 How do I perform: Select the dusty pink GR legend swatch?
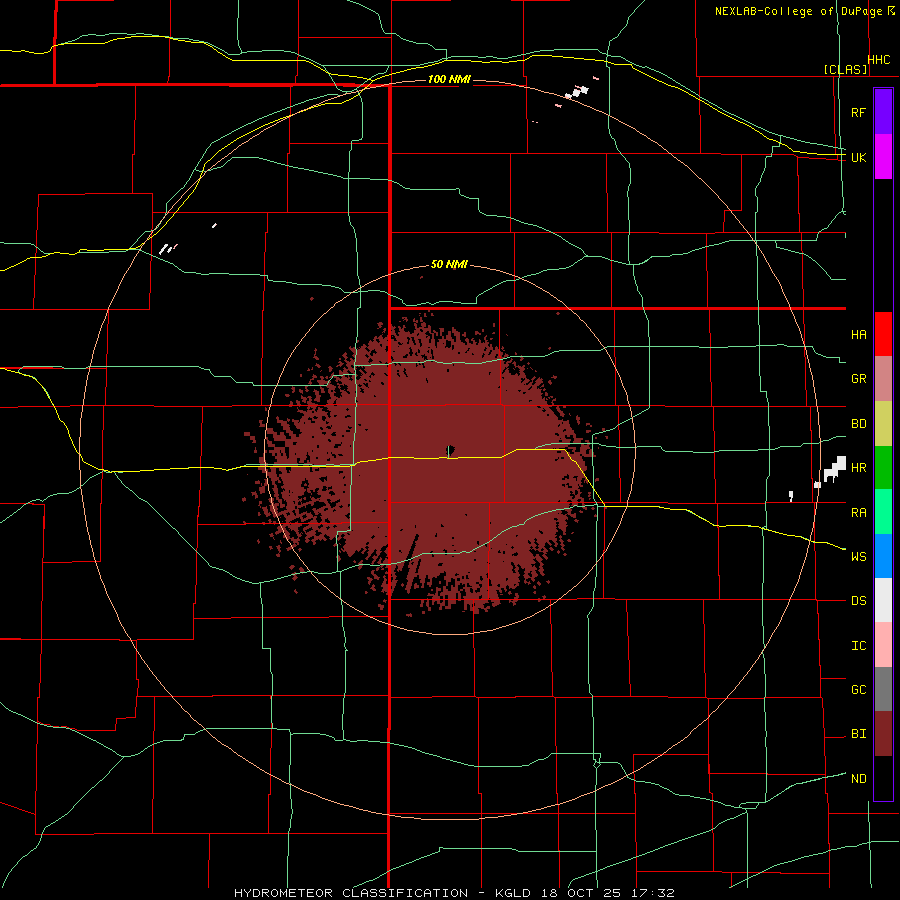pos(883,378)
